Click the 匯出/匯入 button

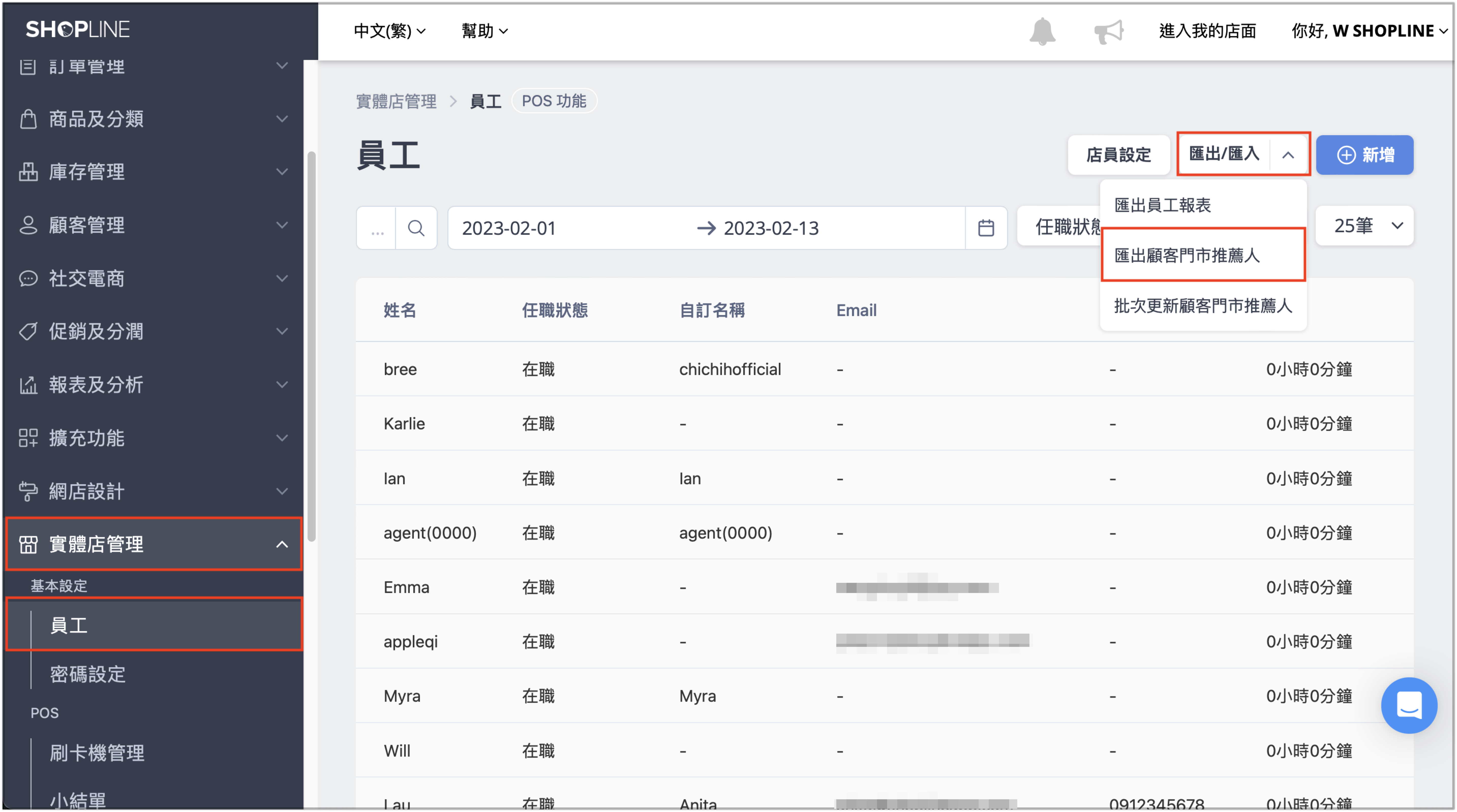tap(1224, 154)
